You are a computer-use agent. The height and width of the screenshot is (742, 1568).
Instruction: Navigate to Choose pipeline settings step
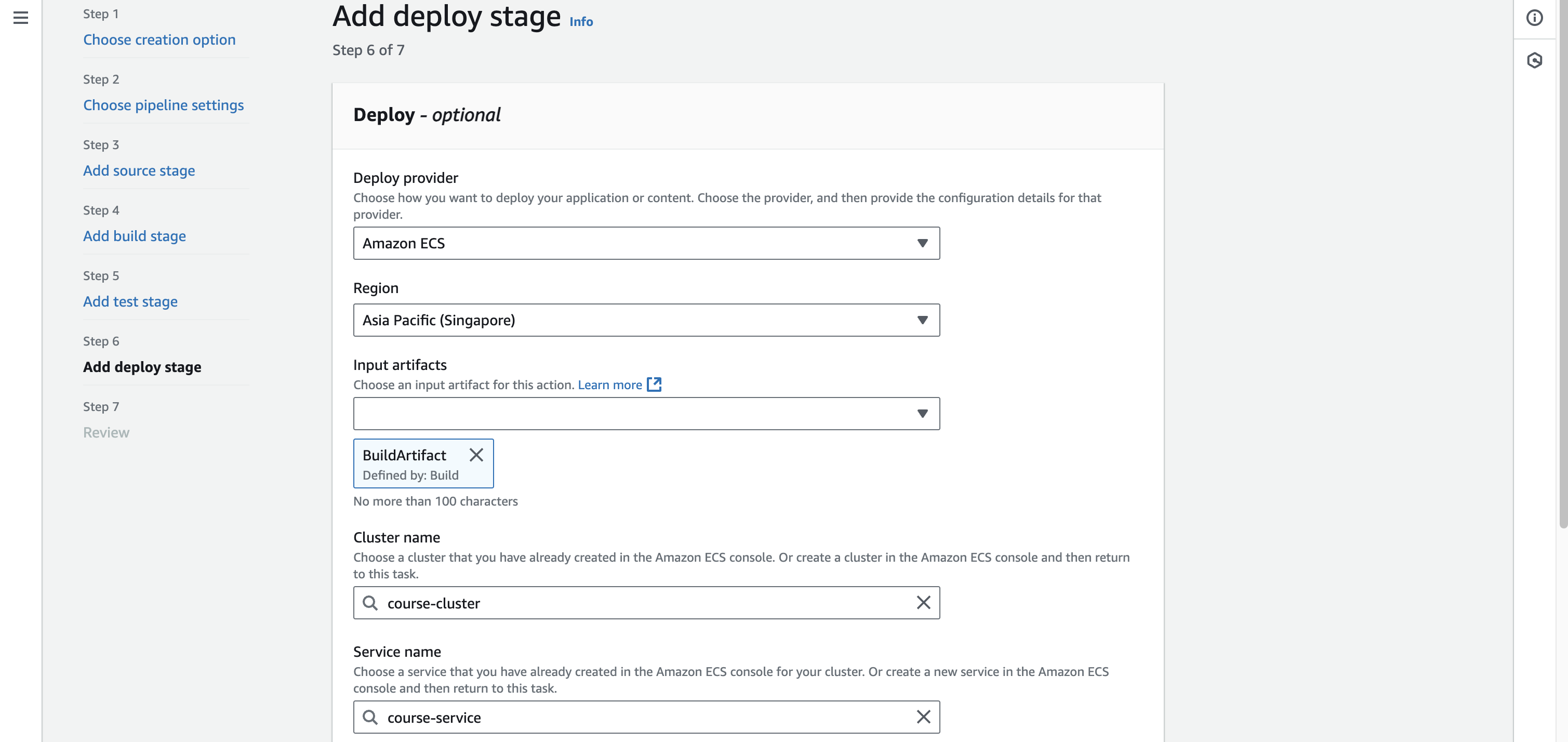click(x=163, y=105)
